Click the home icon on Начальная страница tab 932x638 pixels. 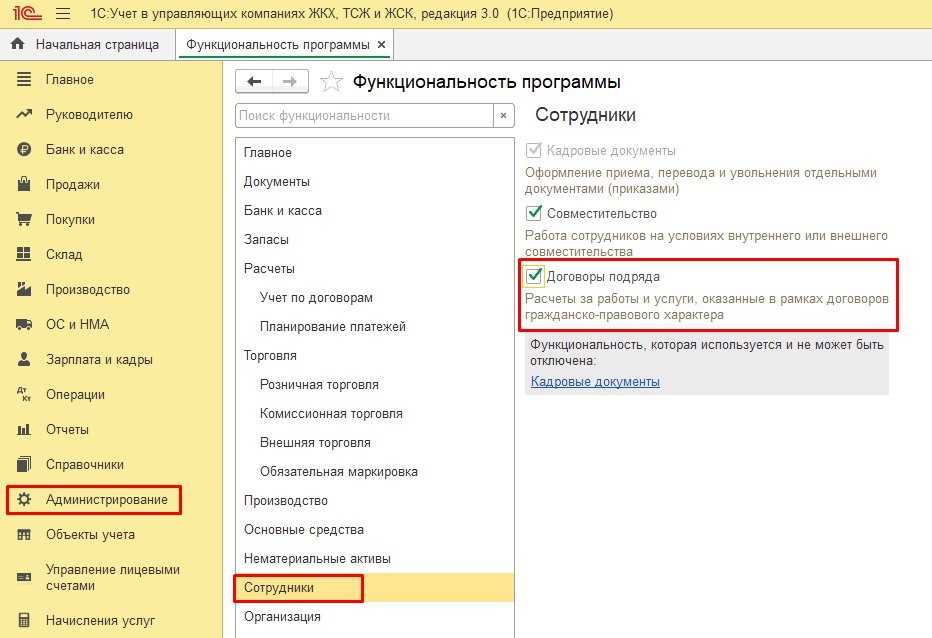[x=17, y=45]
